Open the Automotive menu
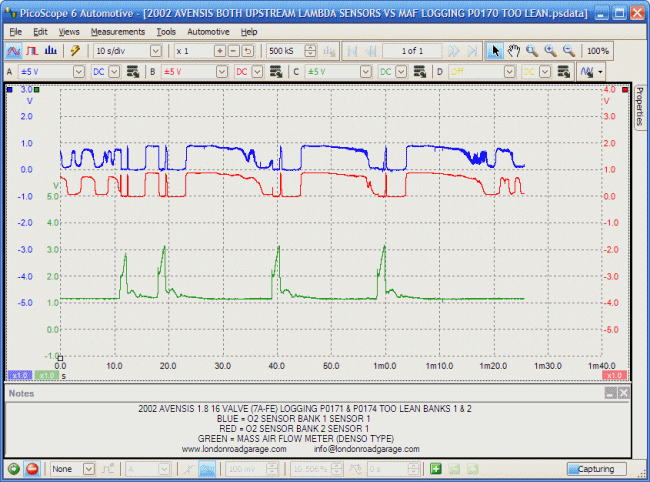This screenshot has width=650, height=482. [208, 32]
